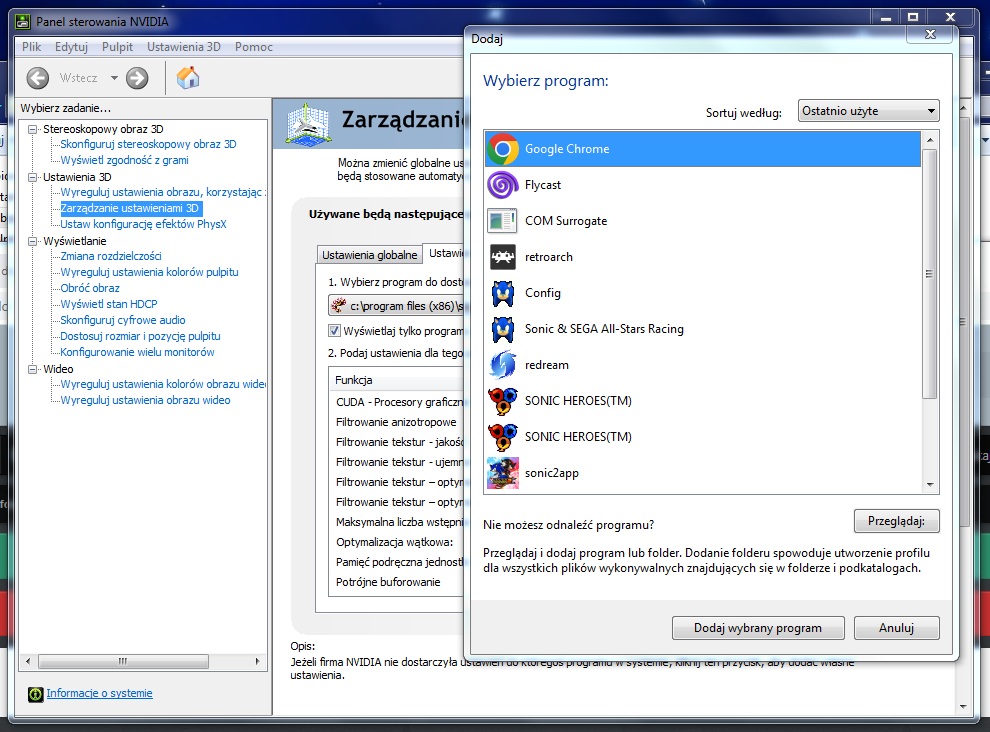
Task: Collapse the Ustawienia 3D tree node
Action: pyautogui.click(x=32, y=177)
